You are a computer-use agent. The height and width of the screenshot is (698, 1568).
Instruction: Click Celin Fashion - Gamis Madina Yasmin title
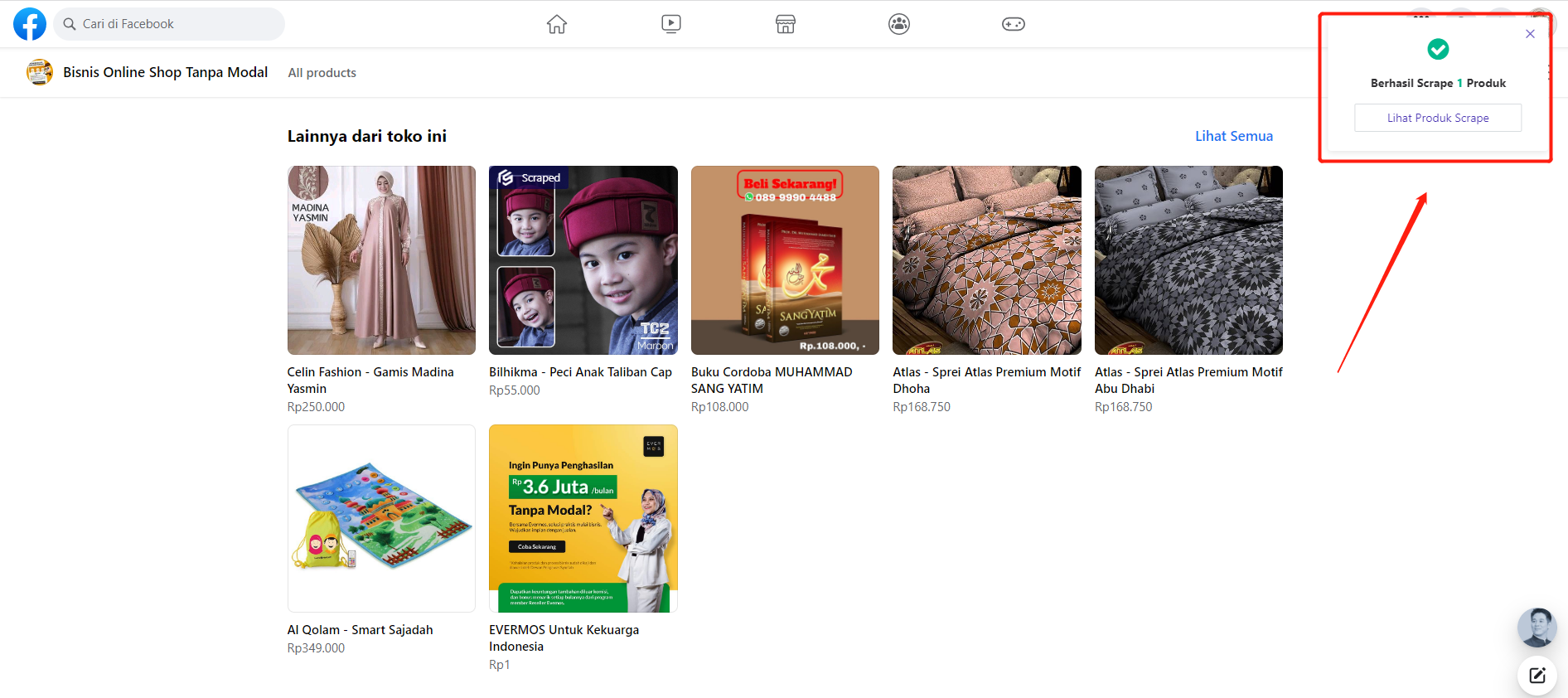370,381
